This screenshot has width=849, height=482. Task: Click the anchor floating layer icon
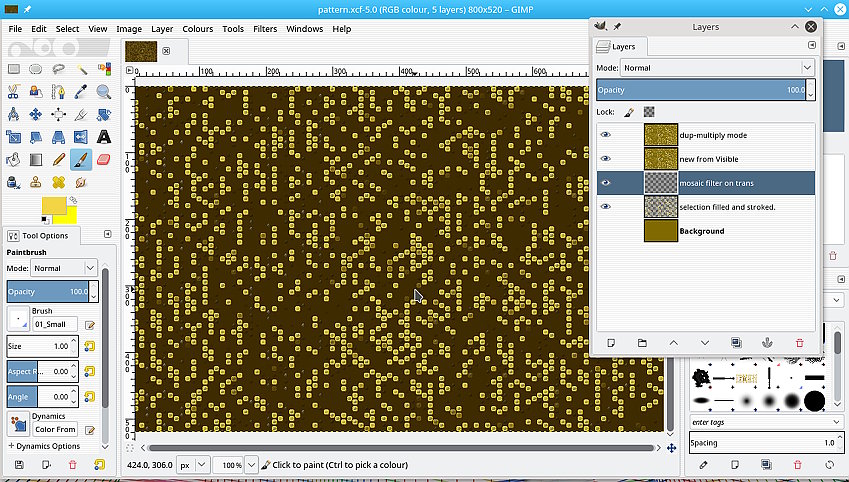point(767,343)
